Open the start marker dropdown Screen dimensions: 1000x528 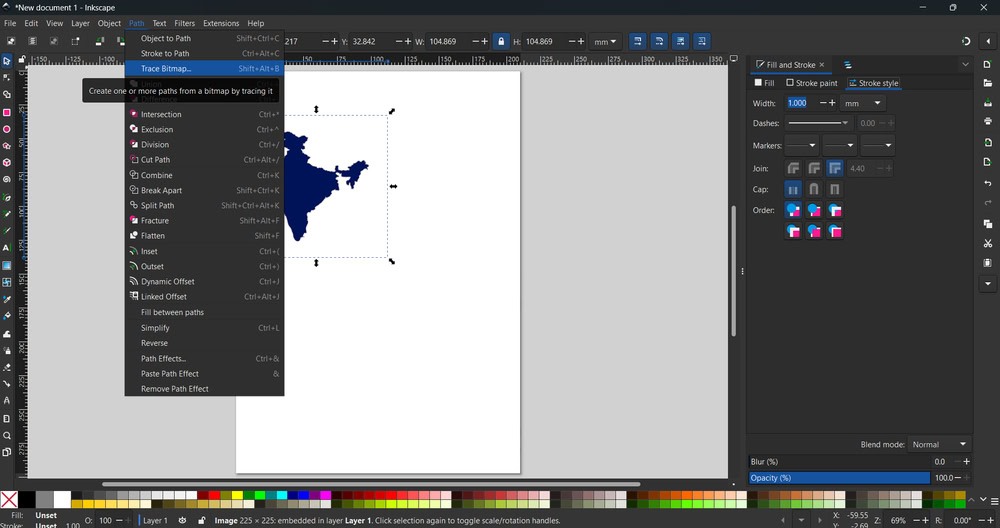[x=801, y=145]
